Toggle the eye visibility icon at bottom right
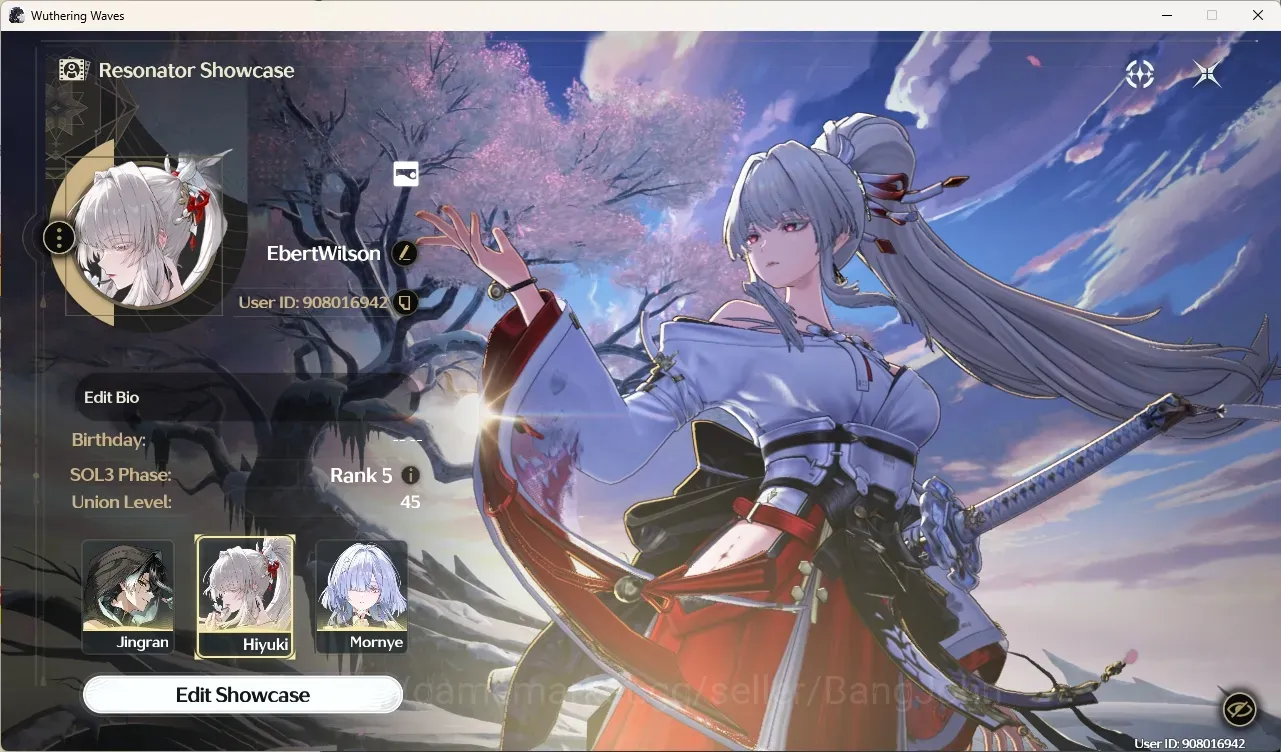This screenshot has width=1281, height=752. tap(1240, 709)
